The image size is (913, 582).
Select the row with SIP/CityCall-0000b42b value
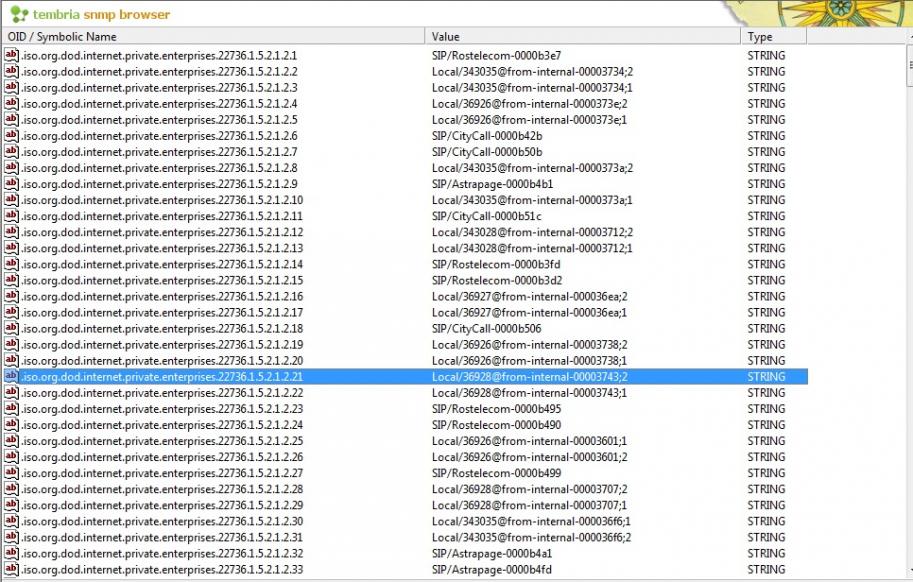pos(405,136)
